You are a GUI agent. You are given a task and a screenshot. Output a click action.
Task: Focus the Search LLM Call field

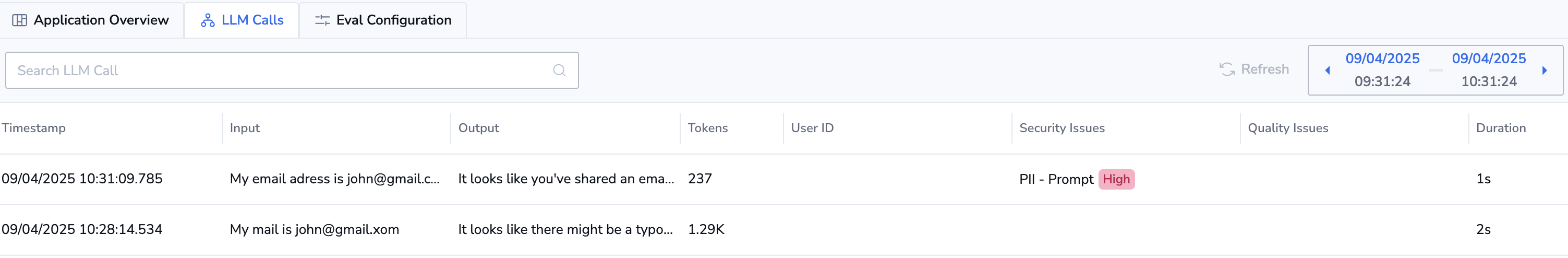(292, 70)
